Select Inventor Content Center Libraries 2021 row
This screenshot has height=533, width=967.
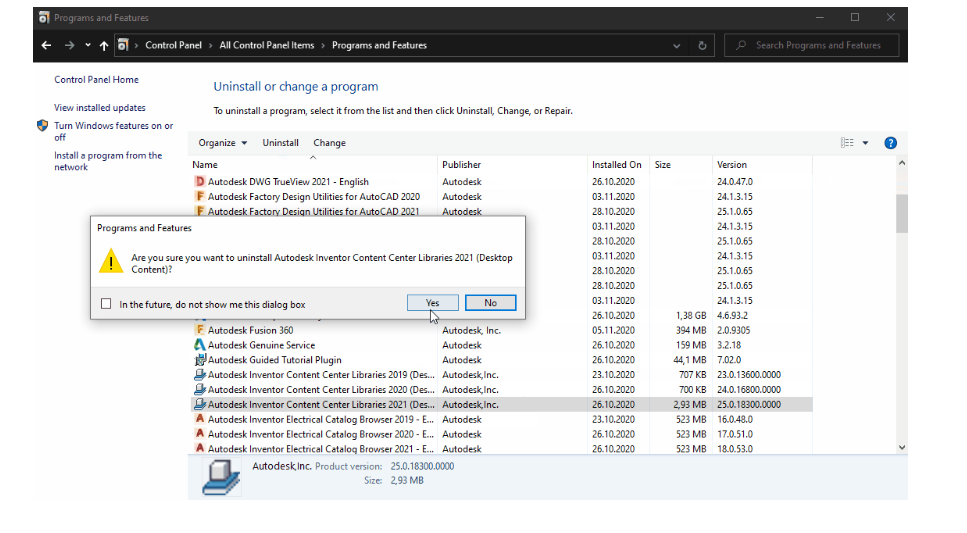pyautogui.click(x=502, y=404)
